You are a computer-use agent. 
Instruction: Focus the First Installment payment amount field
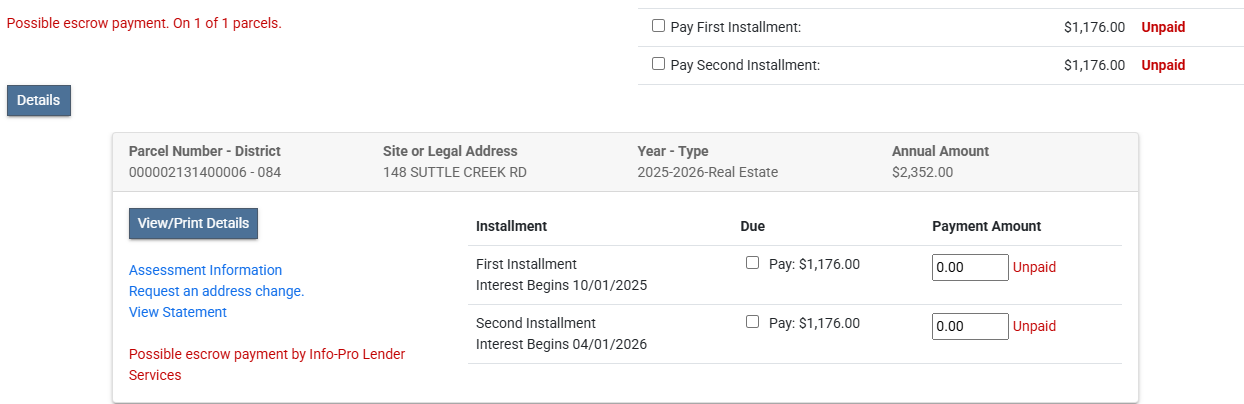[x=969, y=268]
